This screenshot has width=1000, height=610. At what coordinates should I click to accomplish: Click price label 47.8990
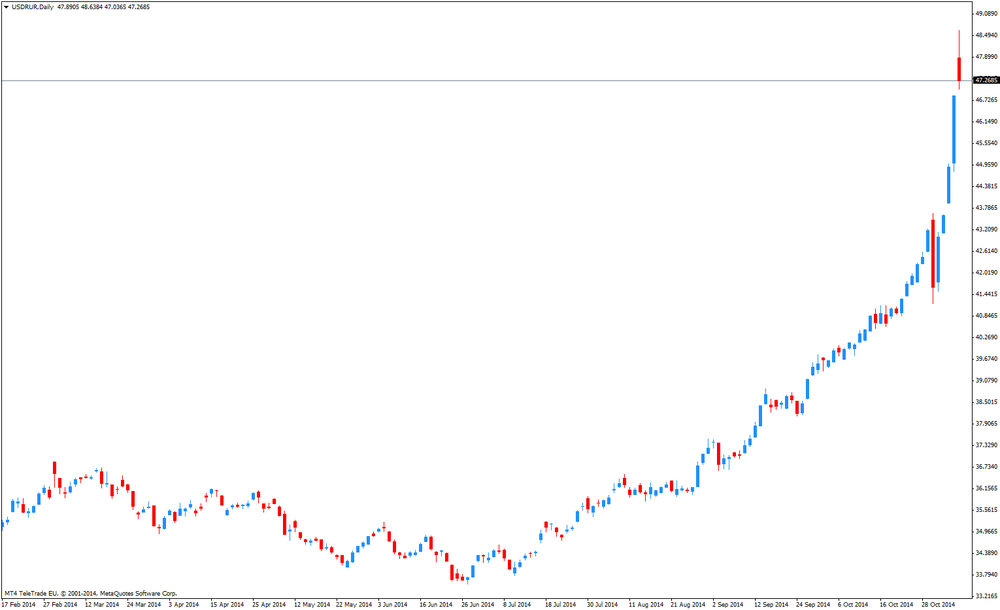tap(986, 56)
